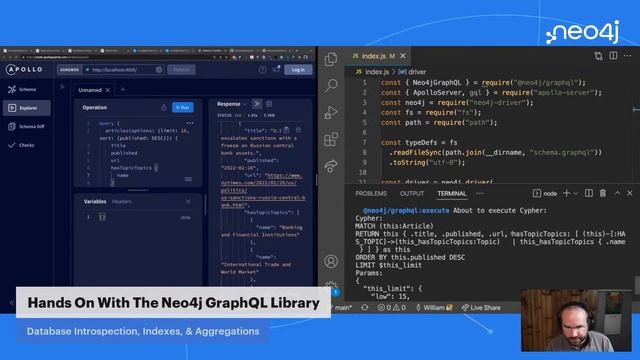Kill terminal with trash icon
The width and height of the screenshot is (640, 360).
(603, 193)
